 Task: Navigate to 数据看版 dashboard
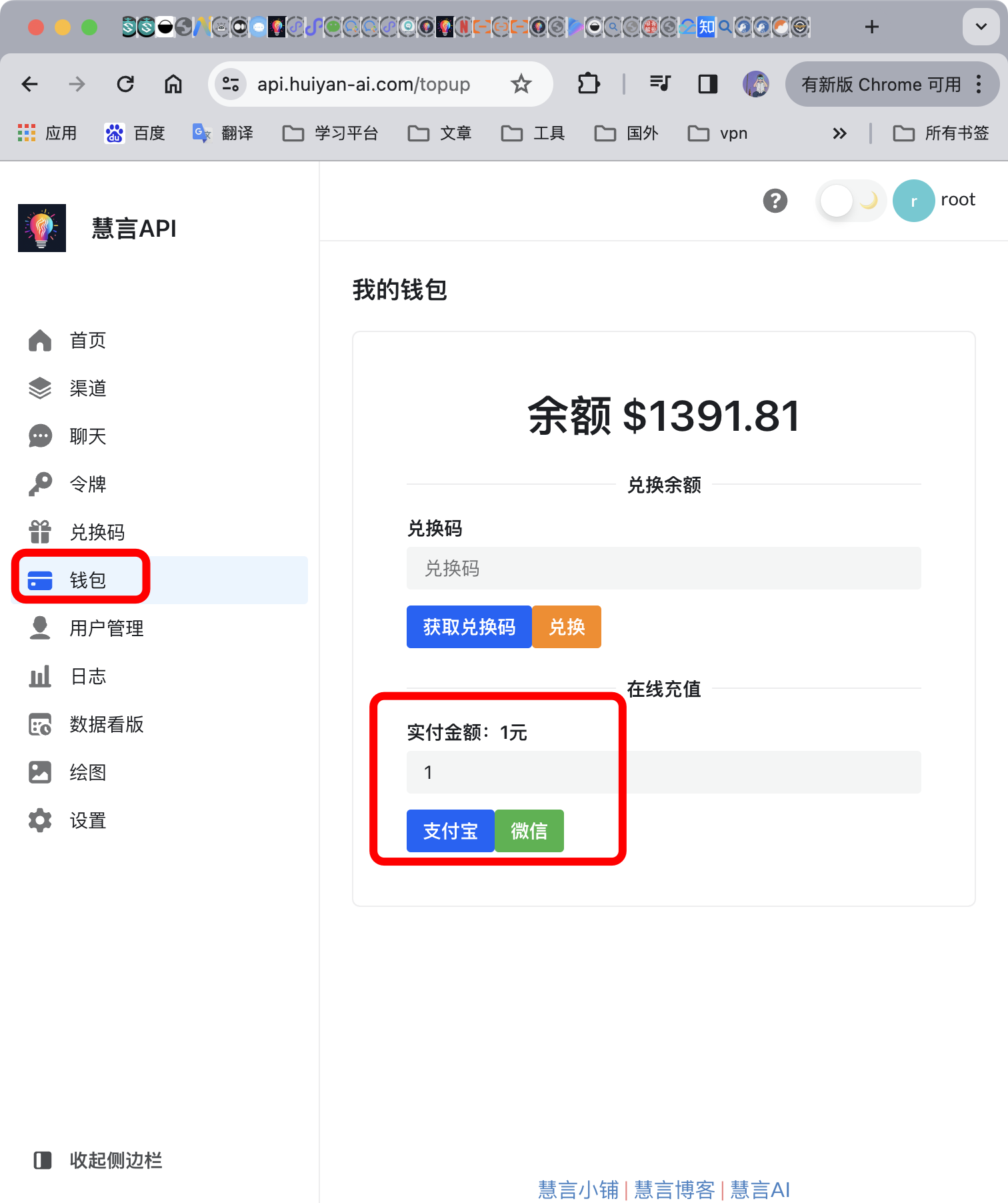(106, 725)
